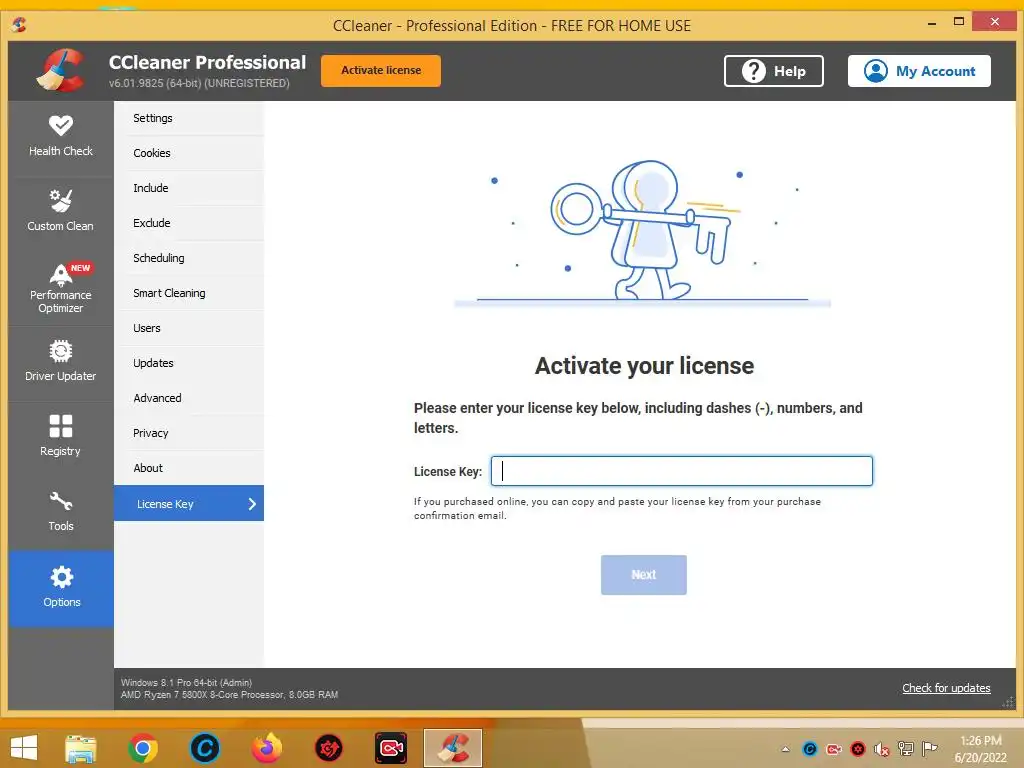This screenshot has width=1024, height=768.
Task: Open the Settings options page
Action: [189, 118]
